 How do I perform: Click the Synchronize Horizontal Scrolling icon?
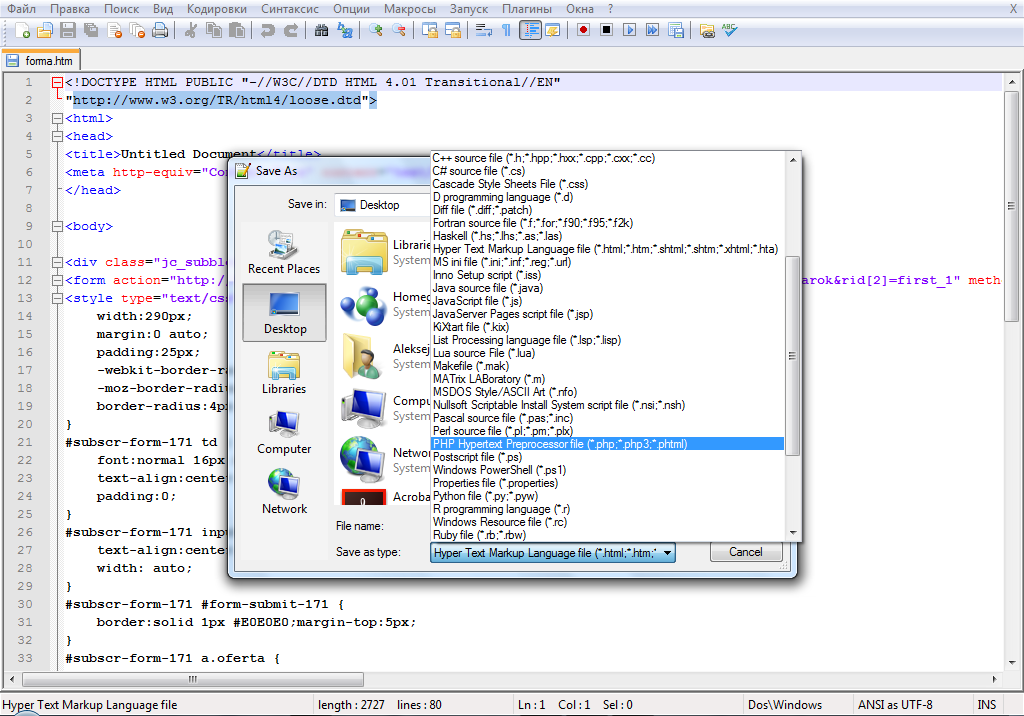(453, 30)
